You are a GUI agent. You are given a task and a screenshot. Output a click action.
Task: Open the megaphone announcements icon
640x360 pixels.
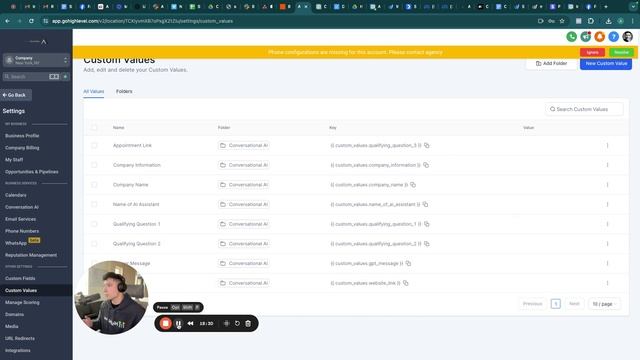(x=586, y=37)
